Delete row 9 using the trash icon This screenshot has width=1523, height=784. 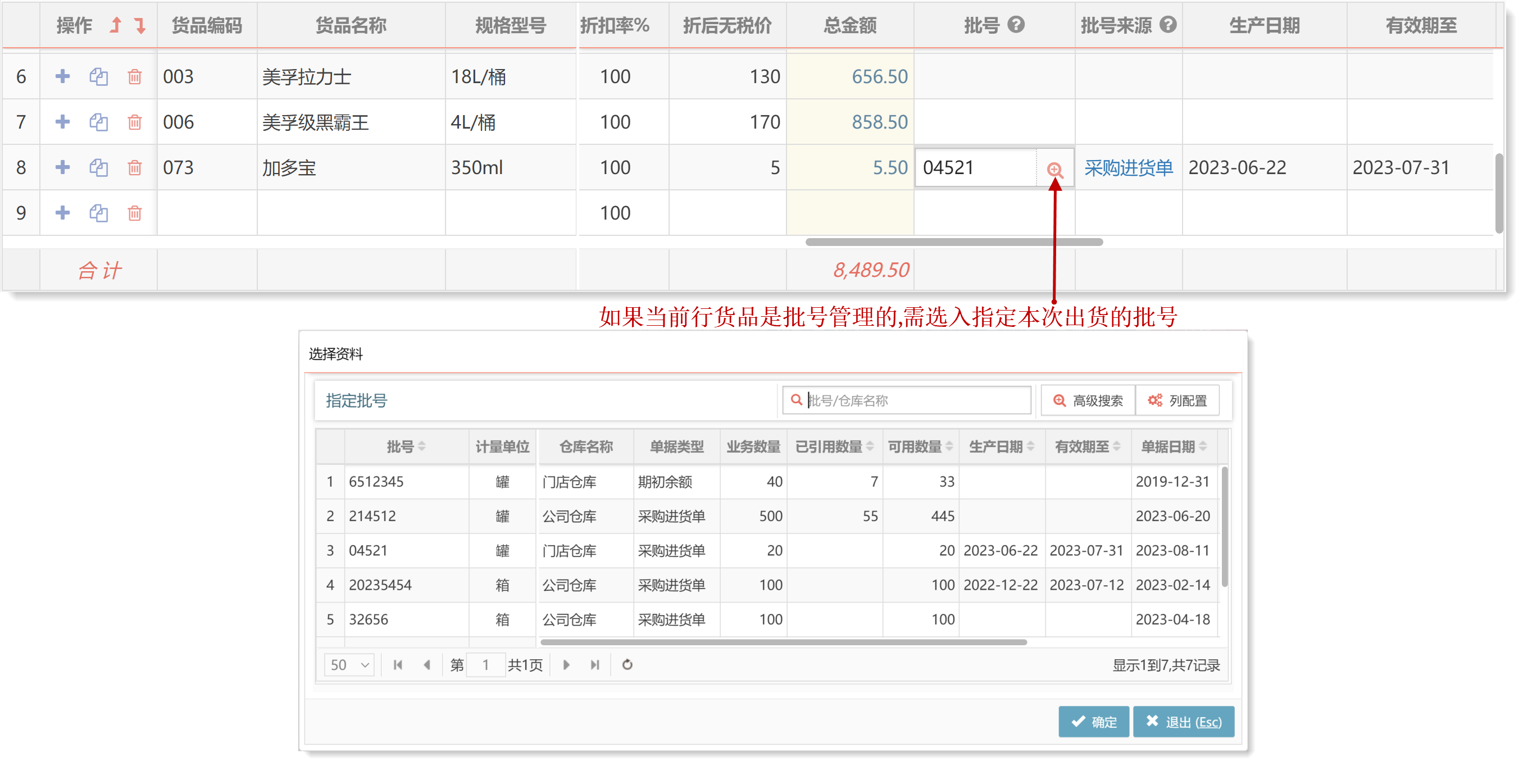coord(134,213)
